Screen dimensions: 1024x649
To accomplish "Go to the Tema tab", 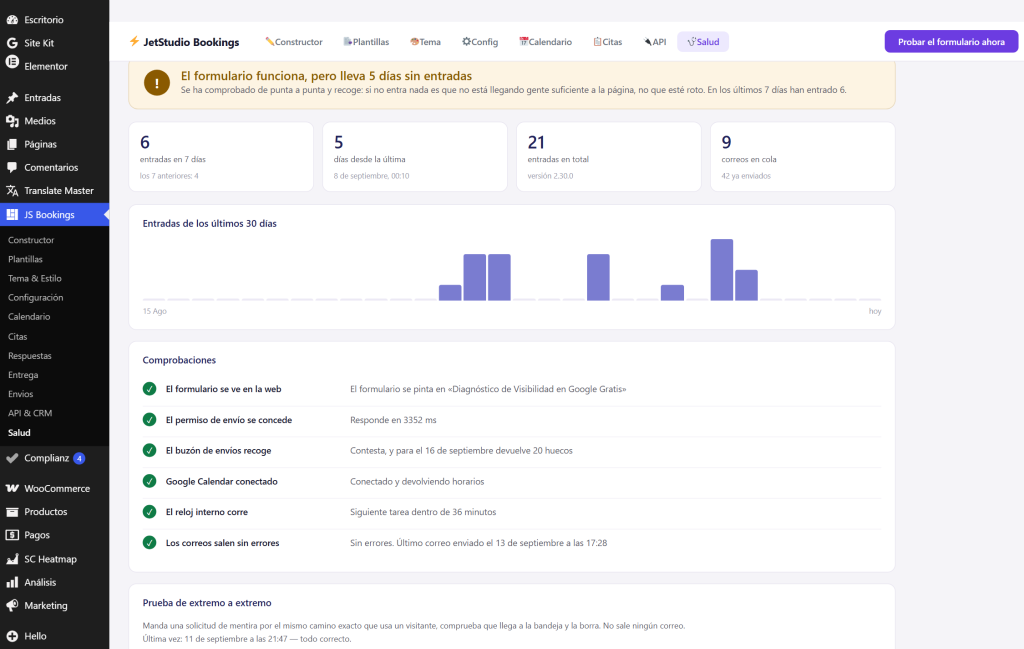I will coord(425,42).
